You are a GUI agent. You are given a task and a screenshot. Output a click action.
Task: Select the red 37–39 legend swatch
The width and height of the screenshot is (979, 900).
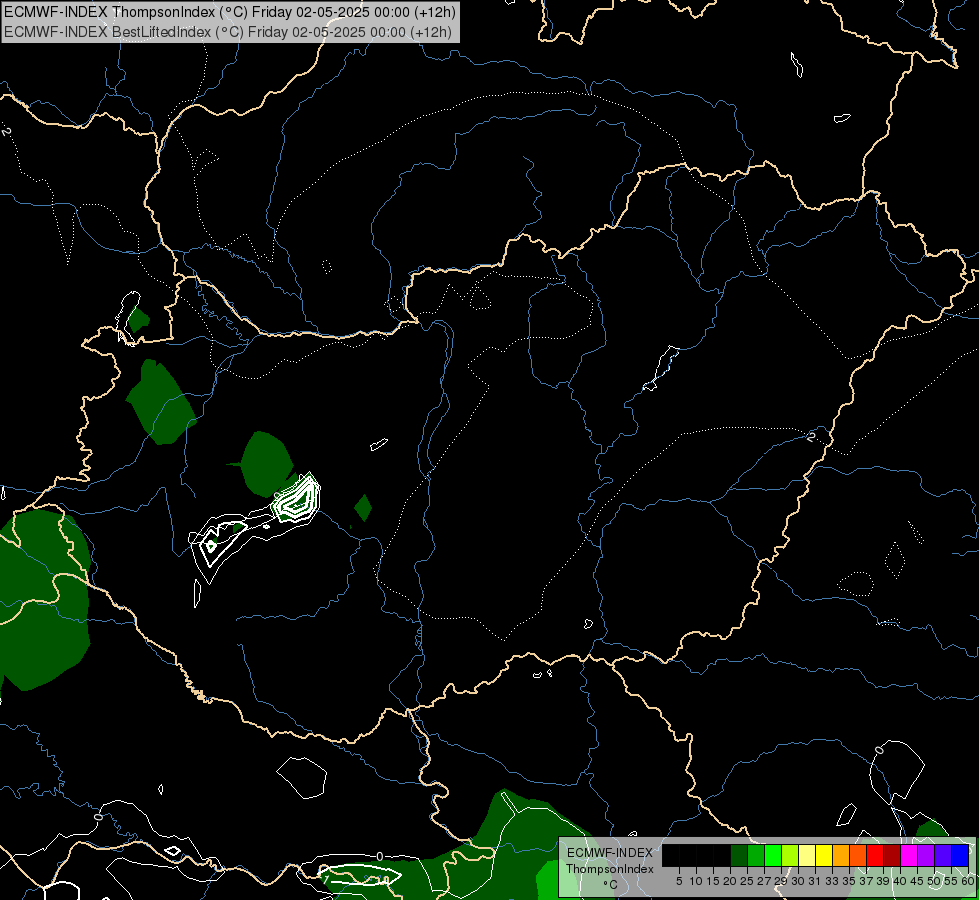click(875, 856)
